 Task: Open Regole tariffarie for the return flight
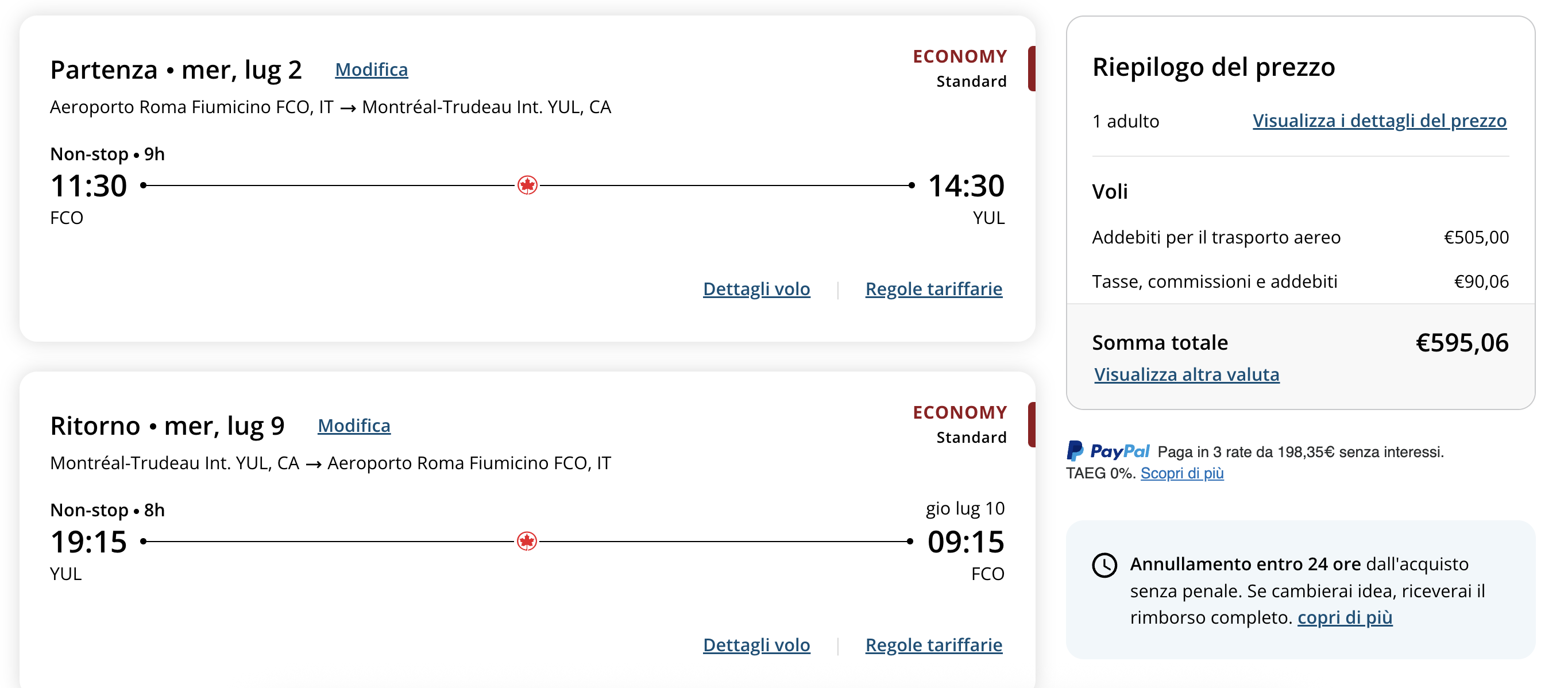(934, 645)
